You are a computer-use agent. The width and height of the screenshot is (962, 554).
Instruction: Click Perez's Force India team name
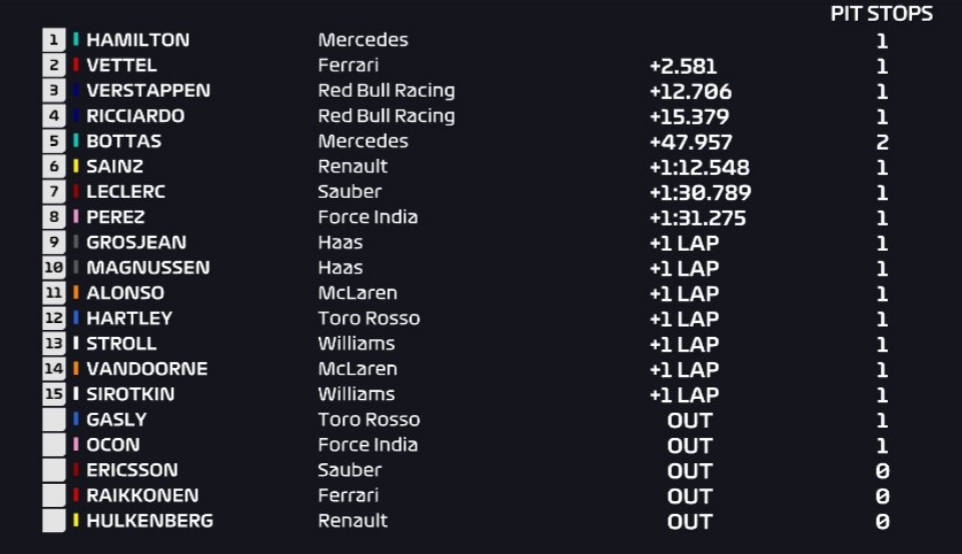(367, 217)
